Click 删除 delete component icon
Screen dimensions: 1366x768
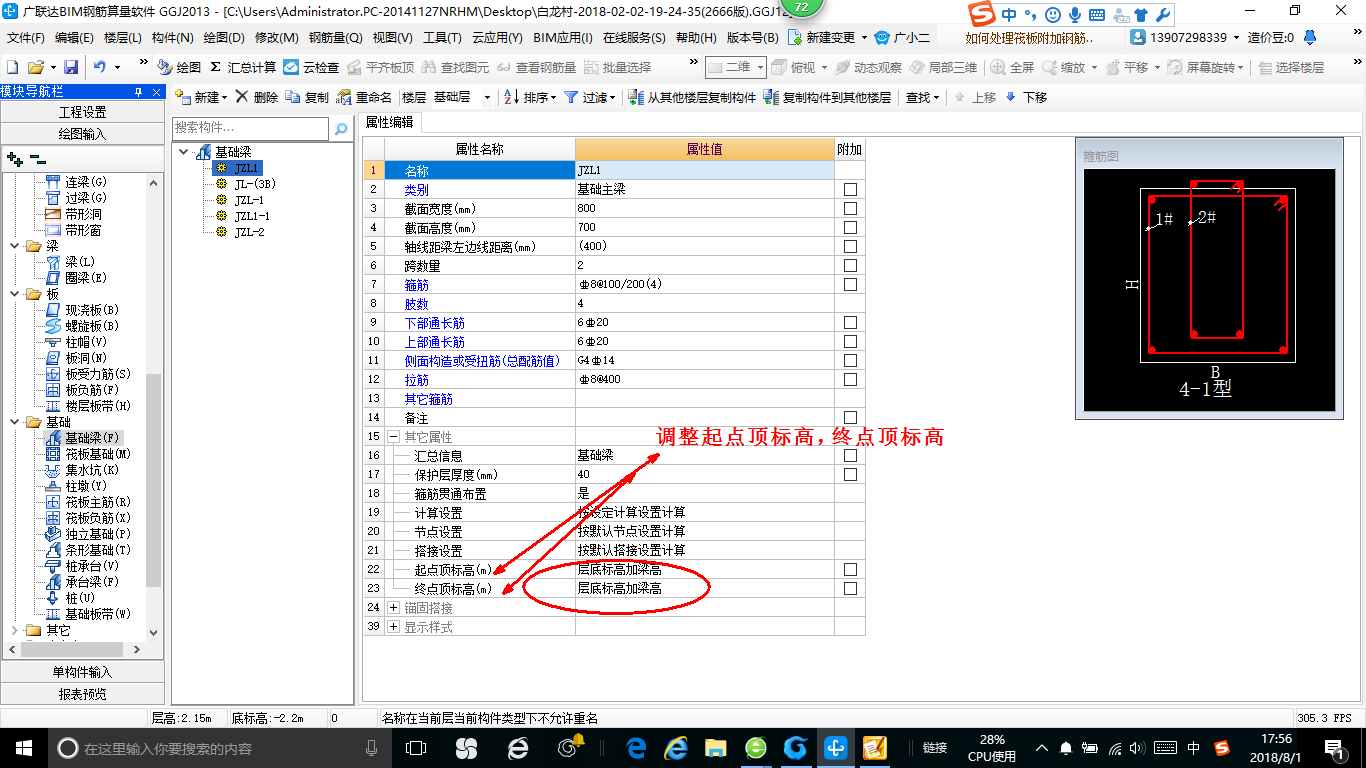(x=257, y=97)
